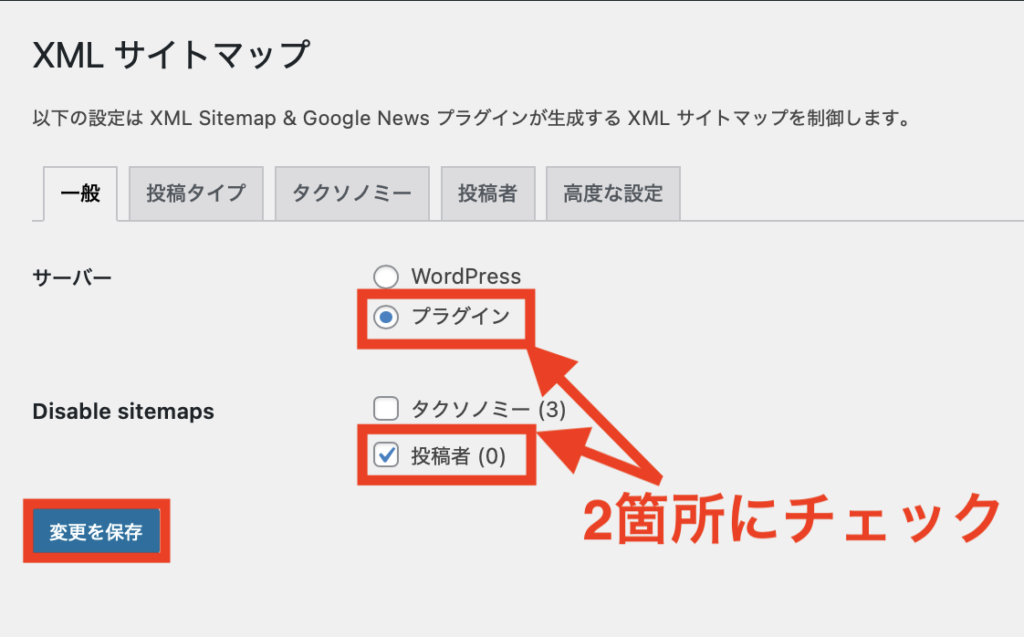This screenshot has height=637, width=1024.
Task: Switch to the 一般 tab
Action: (x=80, y=193)
